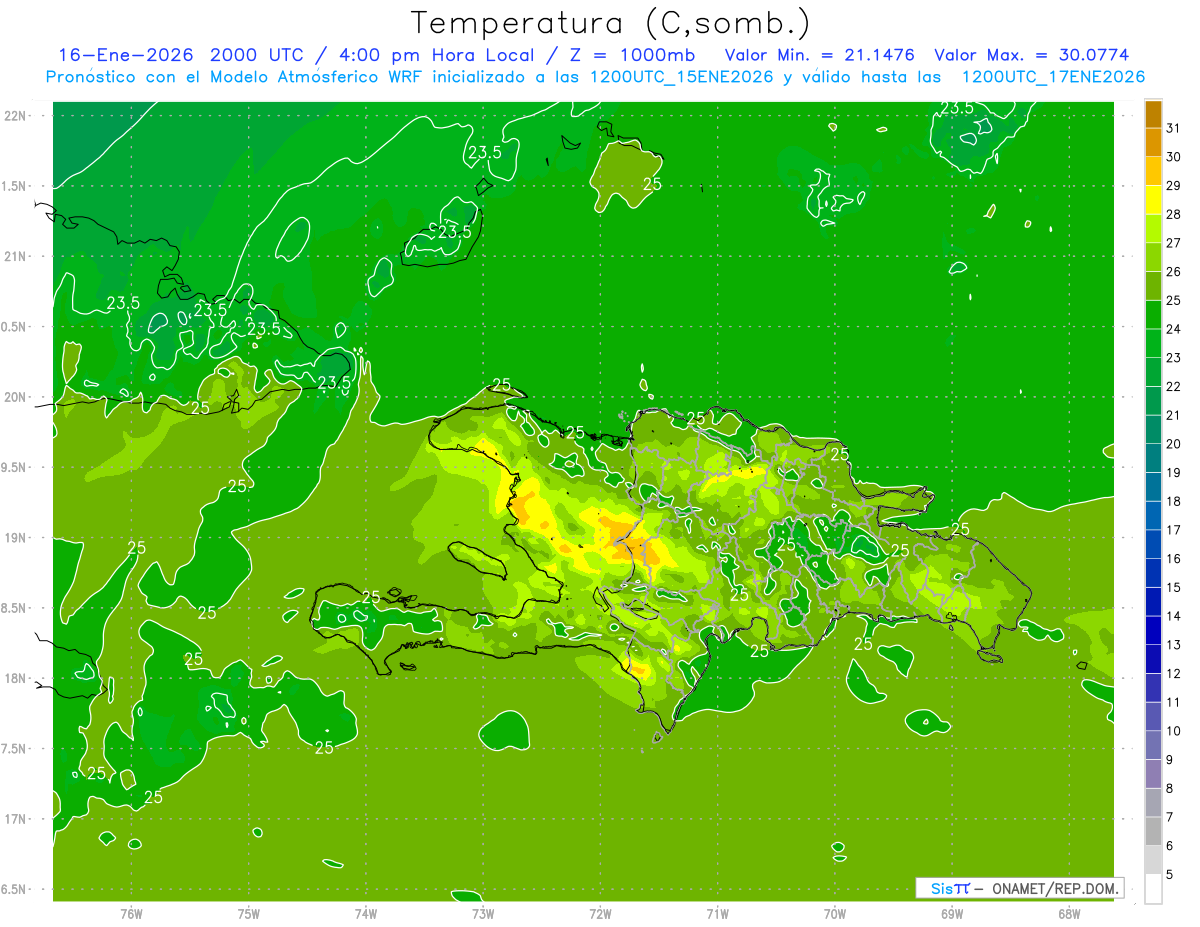Pick the blue swatch between 15 and 16
This screenshot has height=927, width=1200.
(x=1153, y=574)
